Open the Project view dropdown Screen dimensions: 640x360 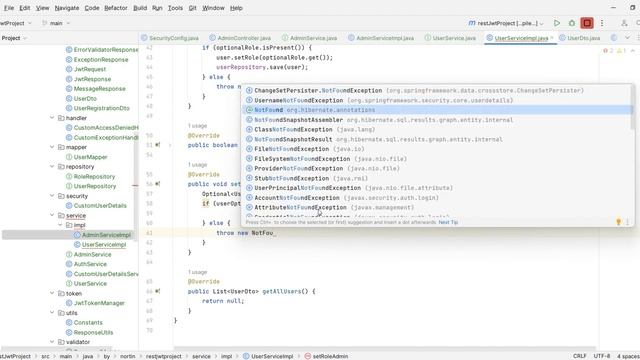14,38
